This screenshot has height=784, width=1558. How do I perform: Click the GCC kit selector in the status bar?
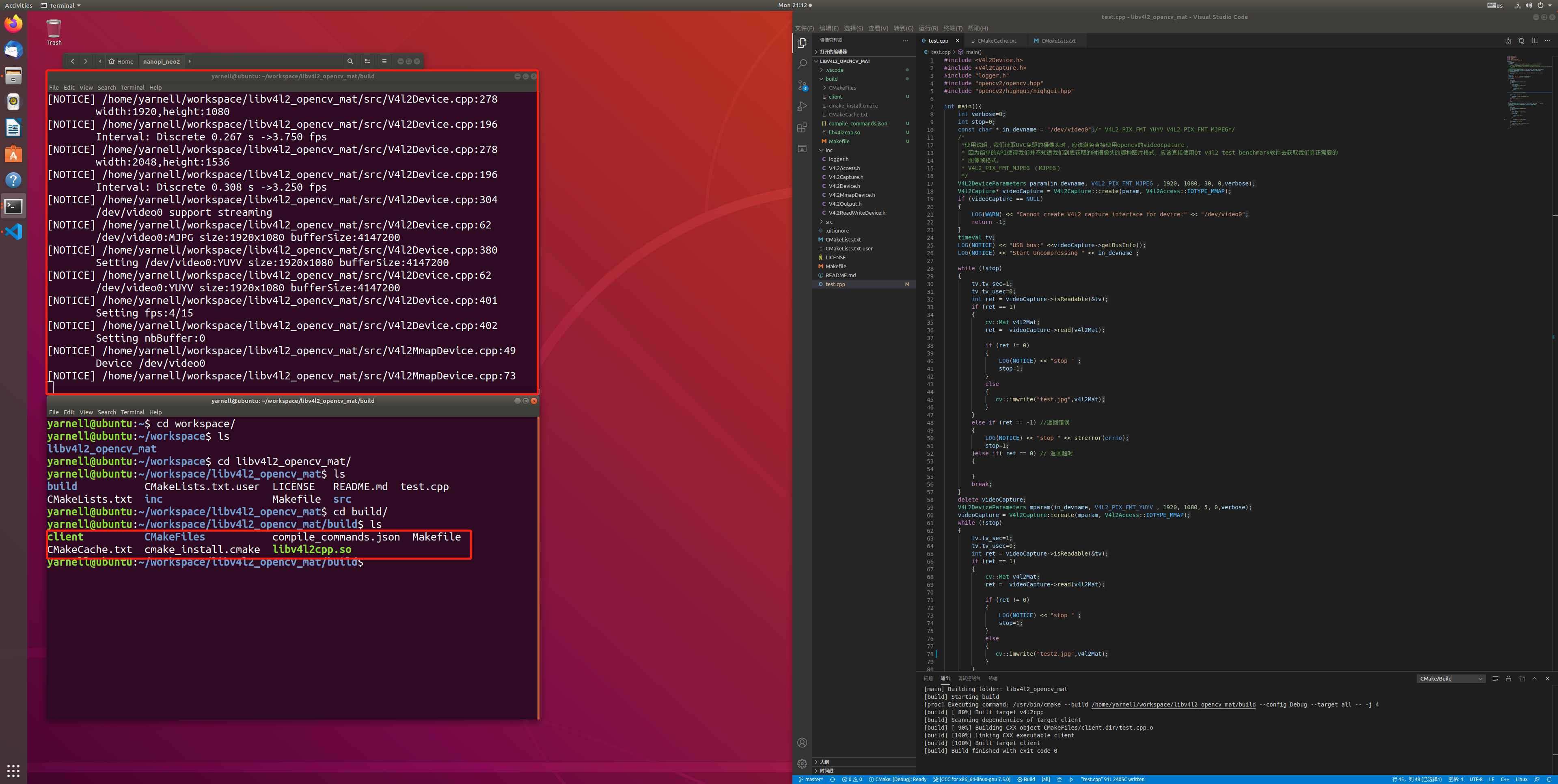971,779
